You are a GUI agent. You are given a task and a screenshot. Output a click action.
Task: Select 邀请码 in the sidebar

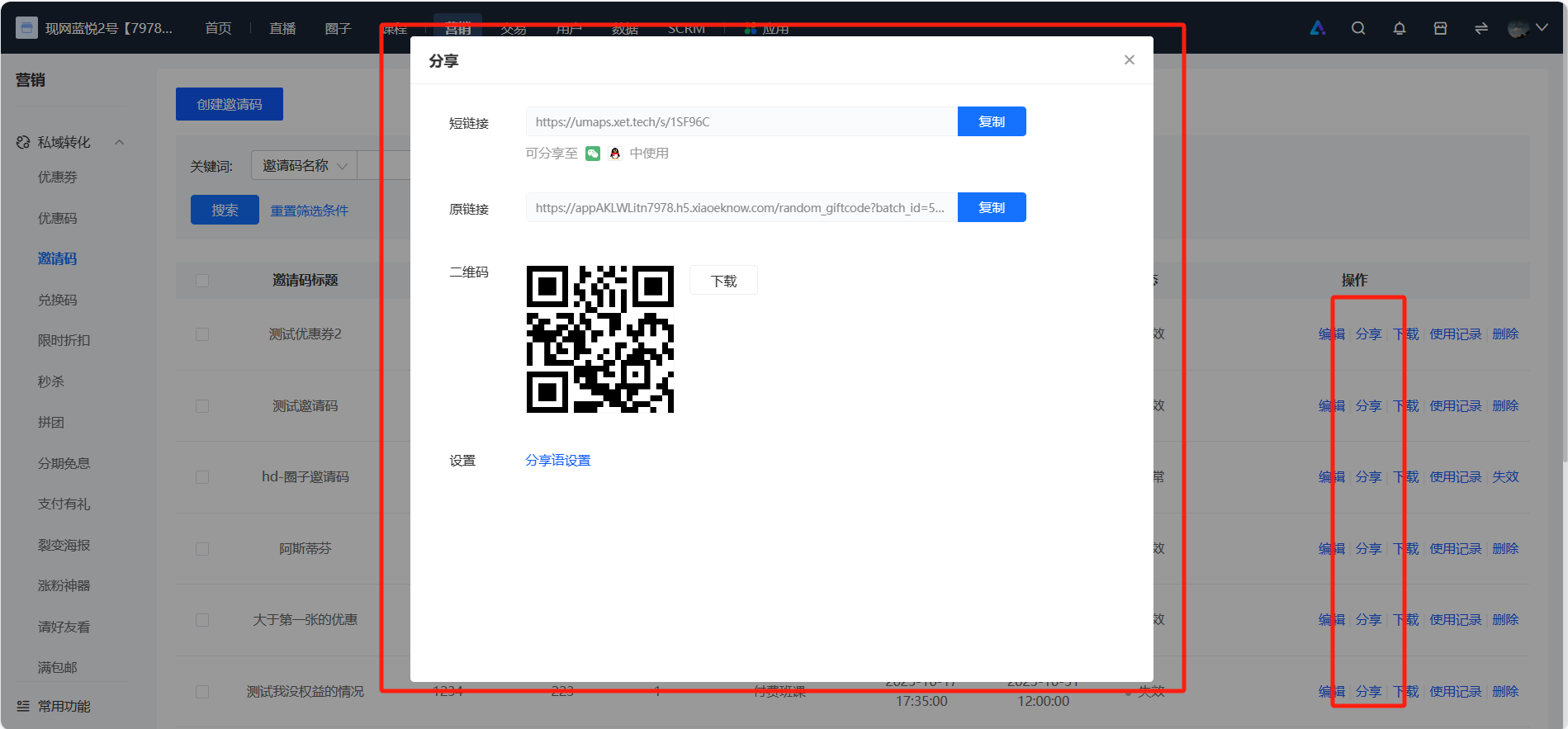(x=57, y=258)
